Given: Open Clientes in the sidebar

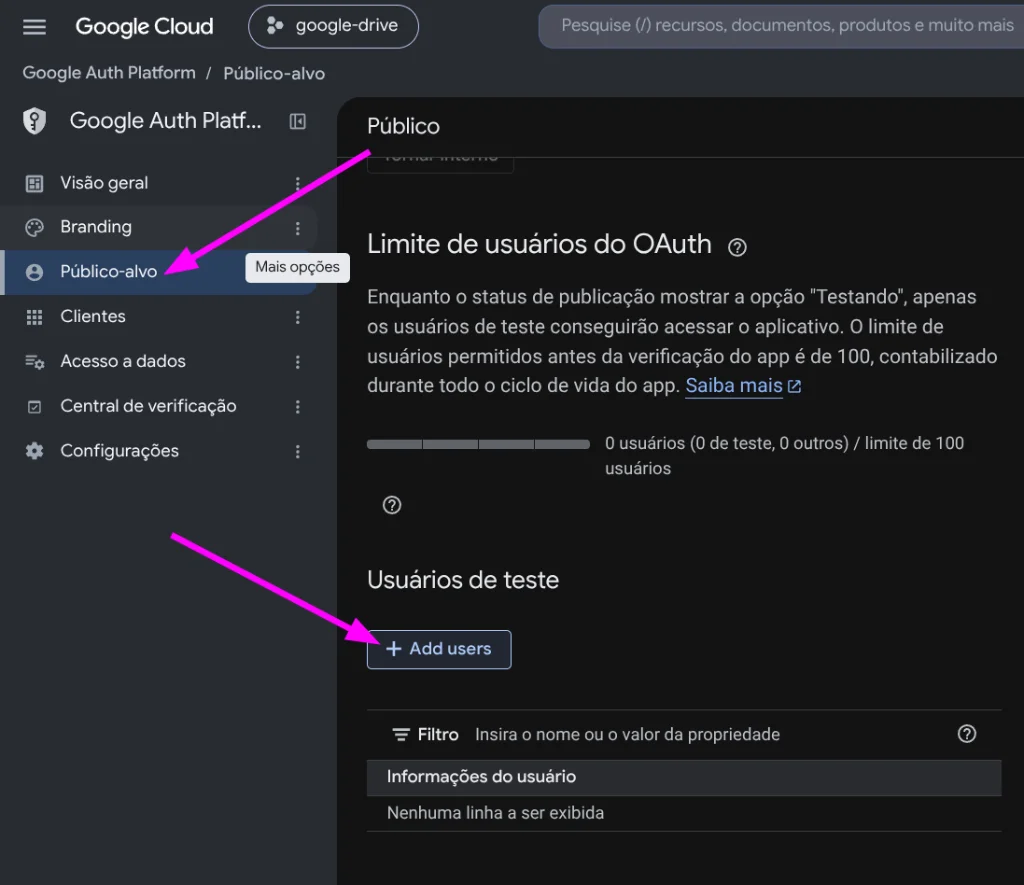Looking at the screenshot, I should tap(93, 316).
